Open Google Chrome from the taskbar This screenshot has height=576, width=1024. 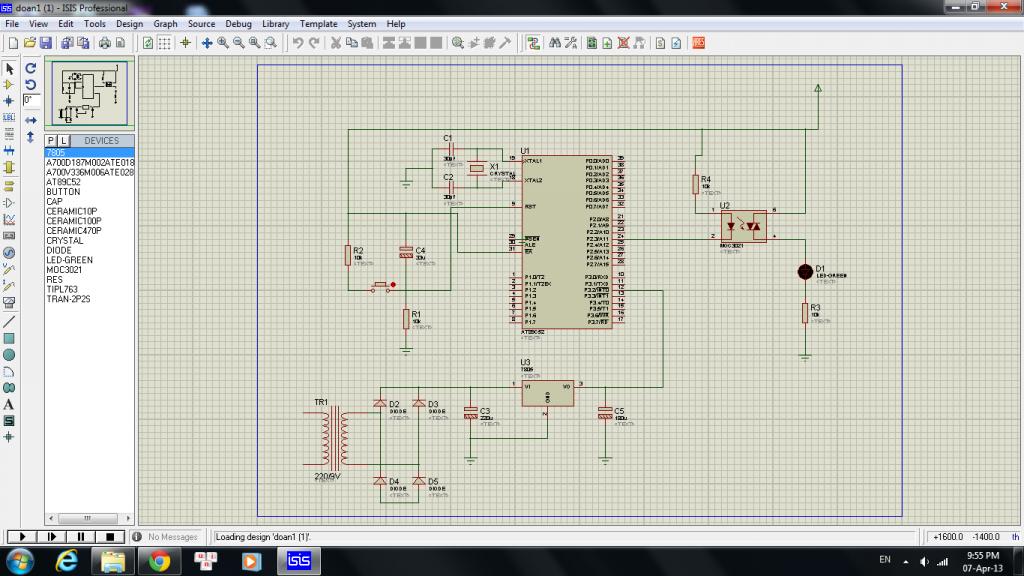click(159, 561)
